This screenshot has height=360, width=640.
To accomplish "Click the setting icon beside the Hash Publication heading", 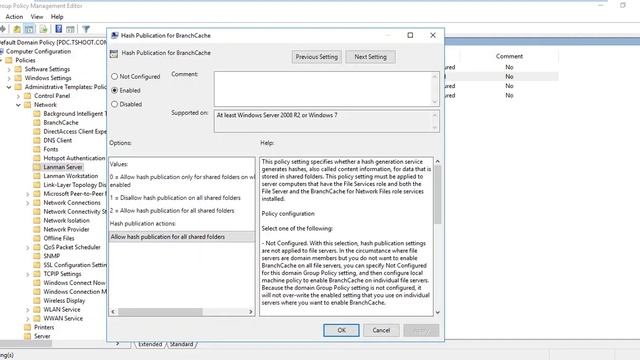I will 114,53.
